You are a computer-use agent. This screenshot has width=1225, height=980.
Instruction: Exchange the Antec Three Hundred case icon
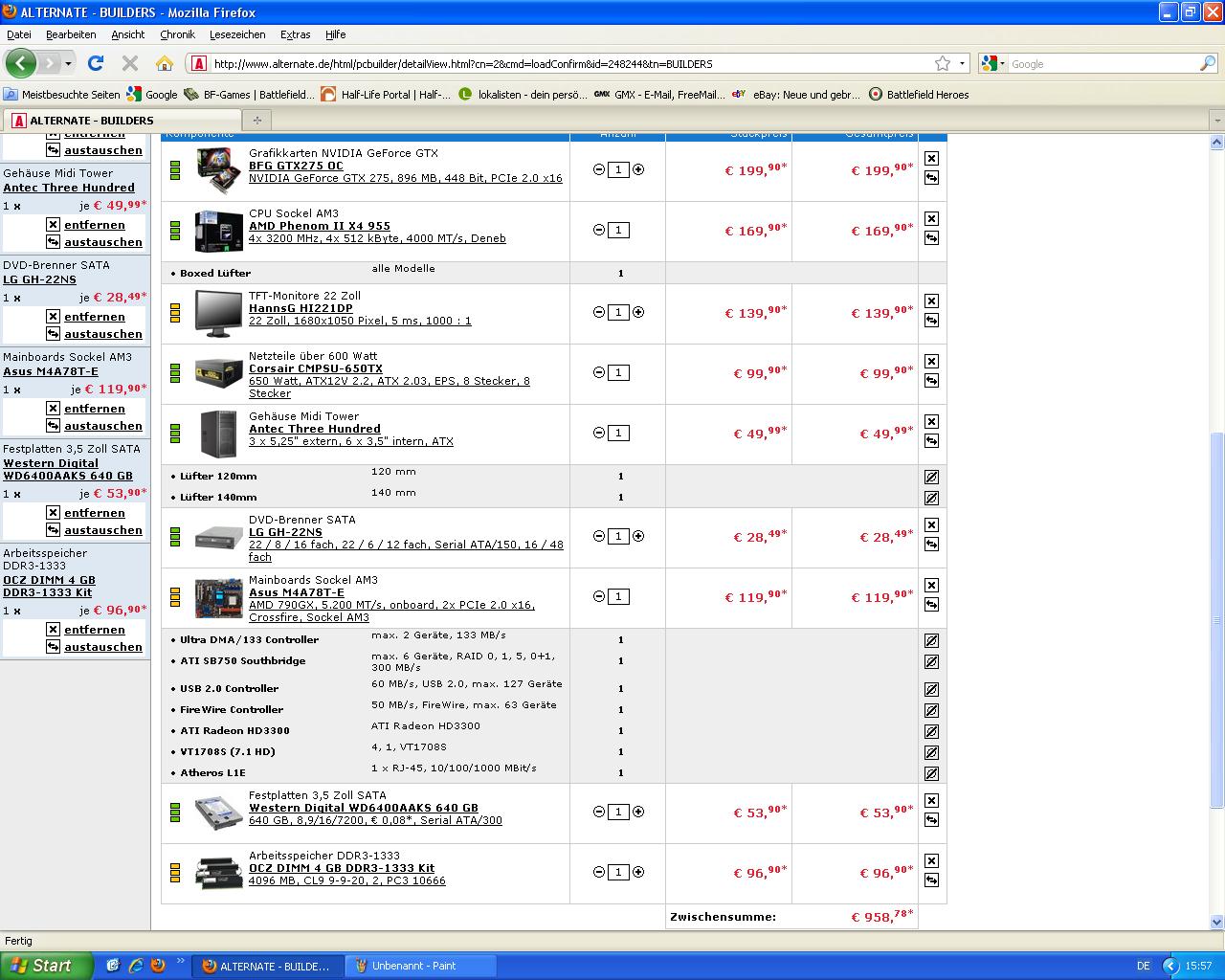[931, 441]
